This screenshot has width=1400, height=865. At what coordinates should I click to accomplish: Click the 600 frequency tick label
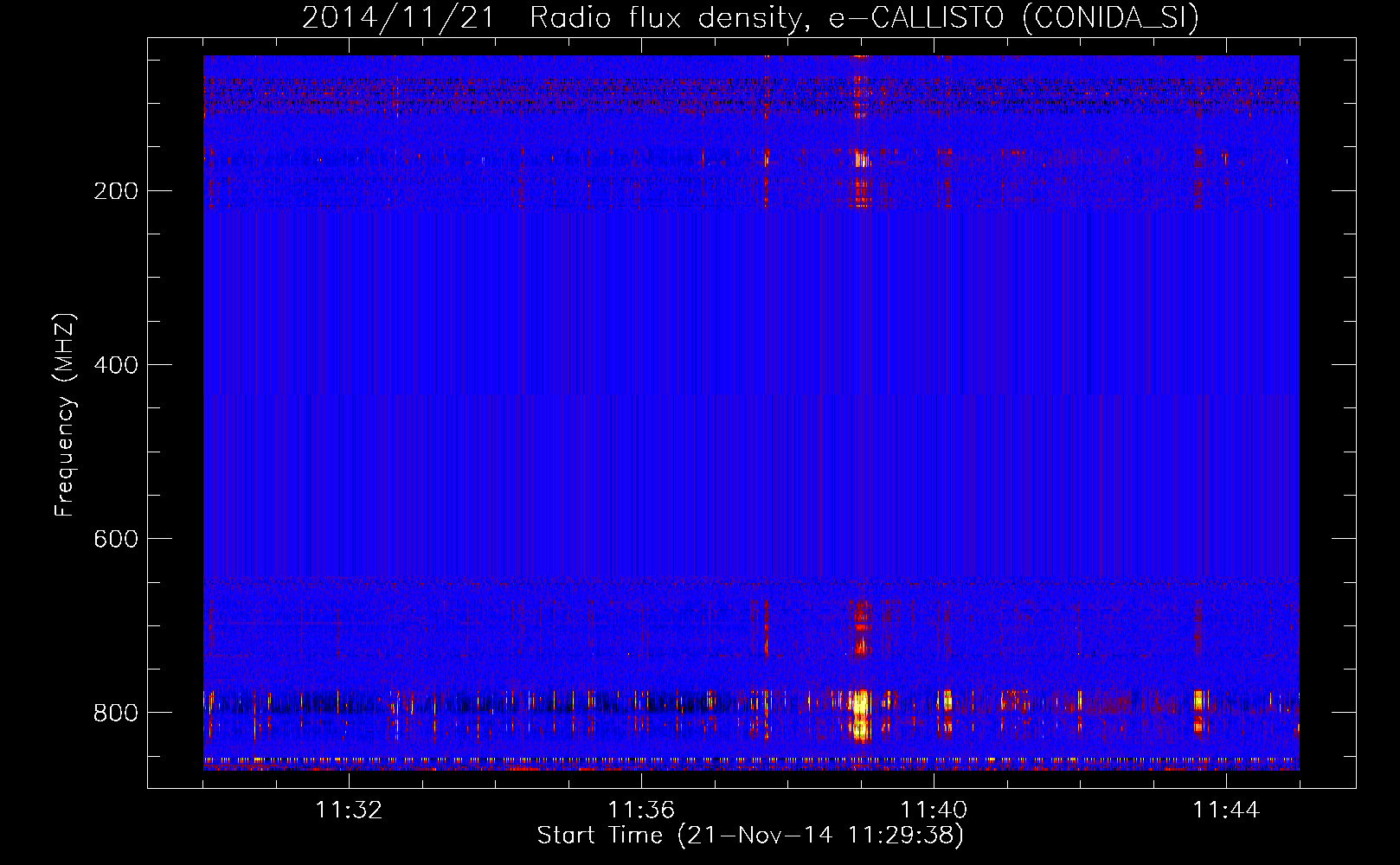point(116,539)
